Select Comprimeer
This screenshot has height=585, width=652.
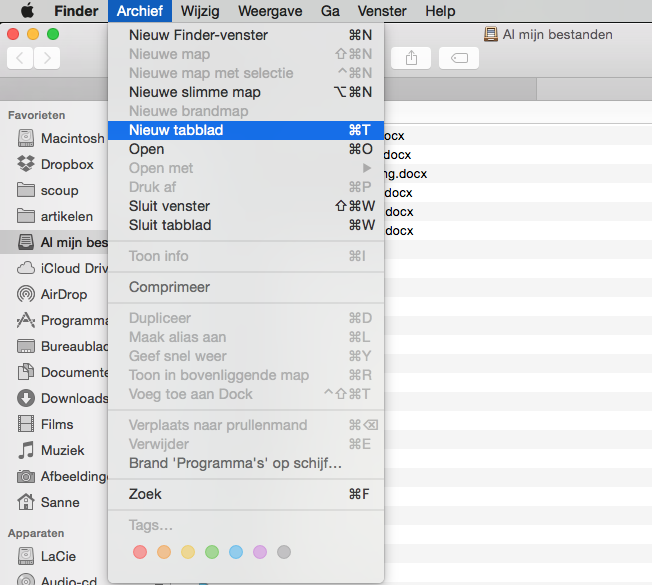(246, 287)
